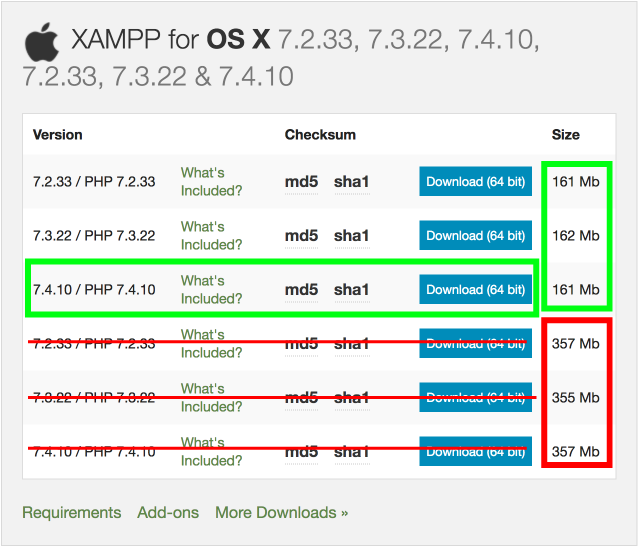Click the Apple logo icon
The width and height of the screenshot is (639, 546).
42,42
